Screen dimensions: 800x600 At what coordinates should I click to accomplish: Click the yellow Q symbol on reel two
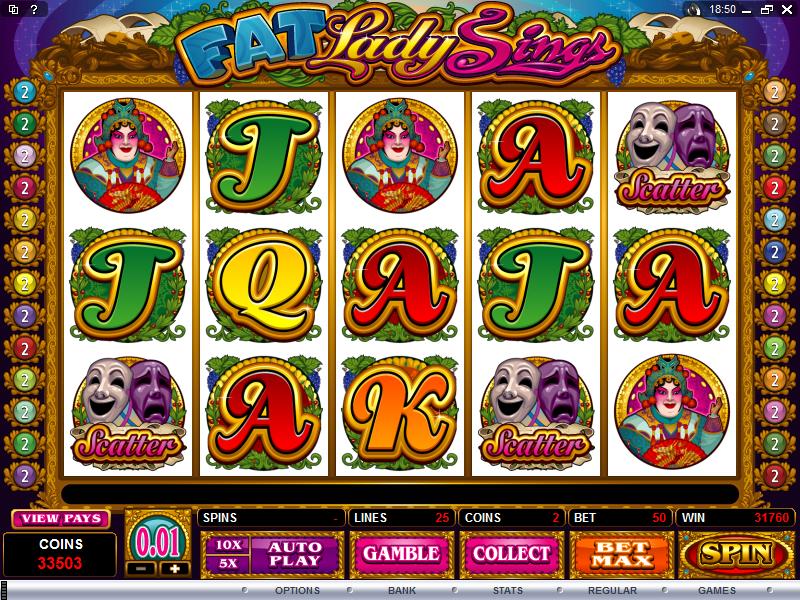tap(264, 285)
